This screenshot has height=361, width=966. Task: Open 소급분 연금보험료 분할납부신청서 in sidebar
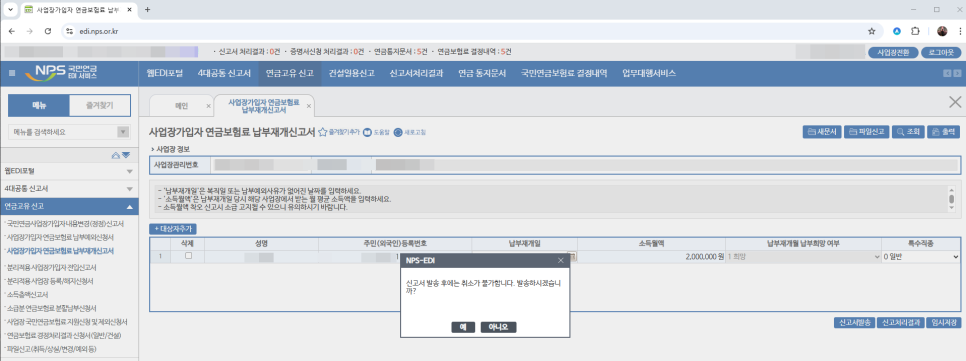pyautogui.click(x=51, y=308)
